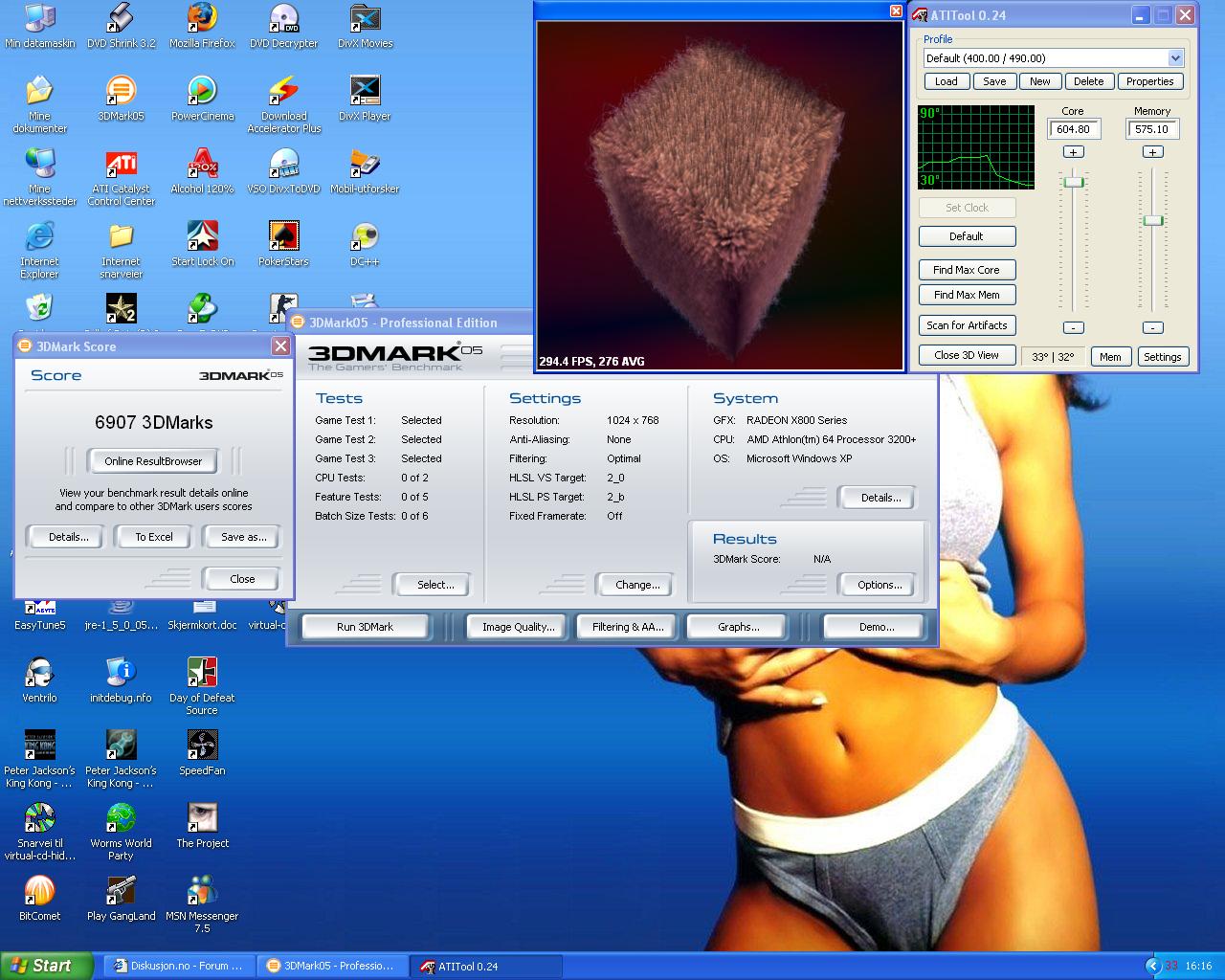The image size is (1225, 980).
Task: Open the Mine dokumenter folder icon
Action: click(39, 104)
